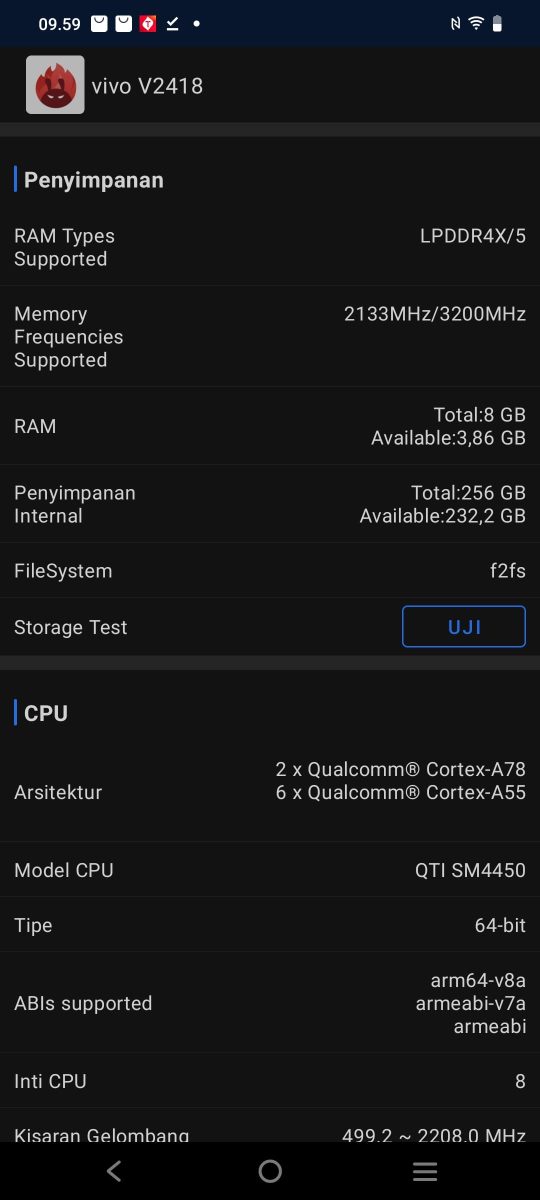Tap the ABIs supported row
Image resolution: width=540 pixels, height=1200 pixels.
270,1003
